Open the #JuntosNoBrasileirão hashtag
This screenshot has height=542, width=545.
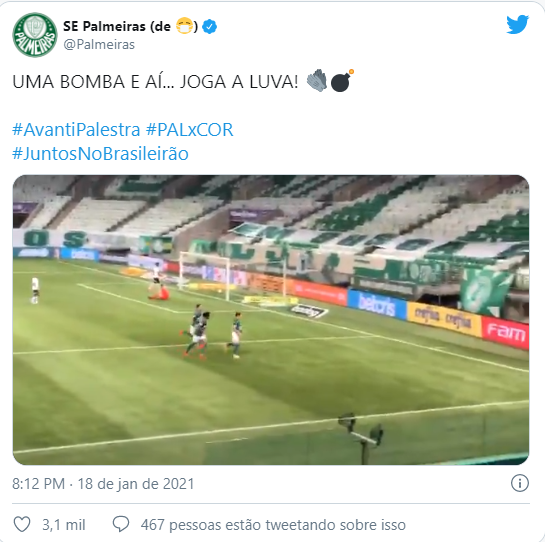(100, 154)
